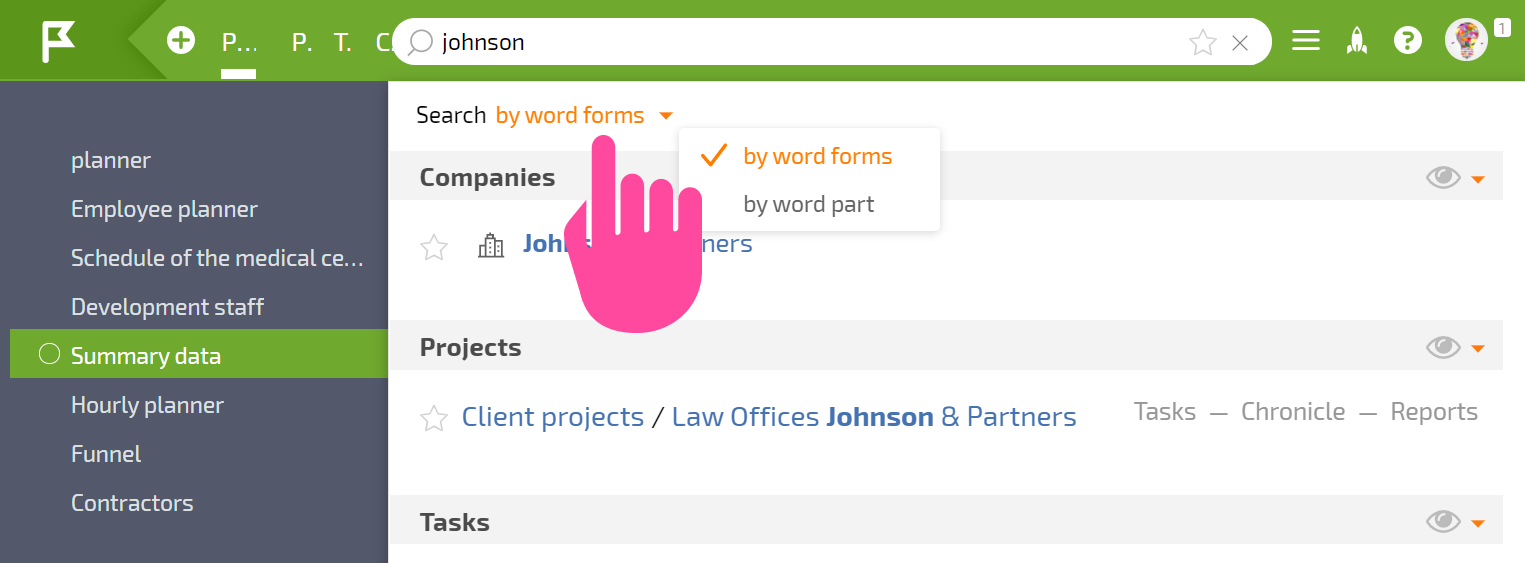This screenshot has width=1525, height=563.
Task: Toggle visibility eye for Projects section
Action: [1443, 347]
